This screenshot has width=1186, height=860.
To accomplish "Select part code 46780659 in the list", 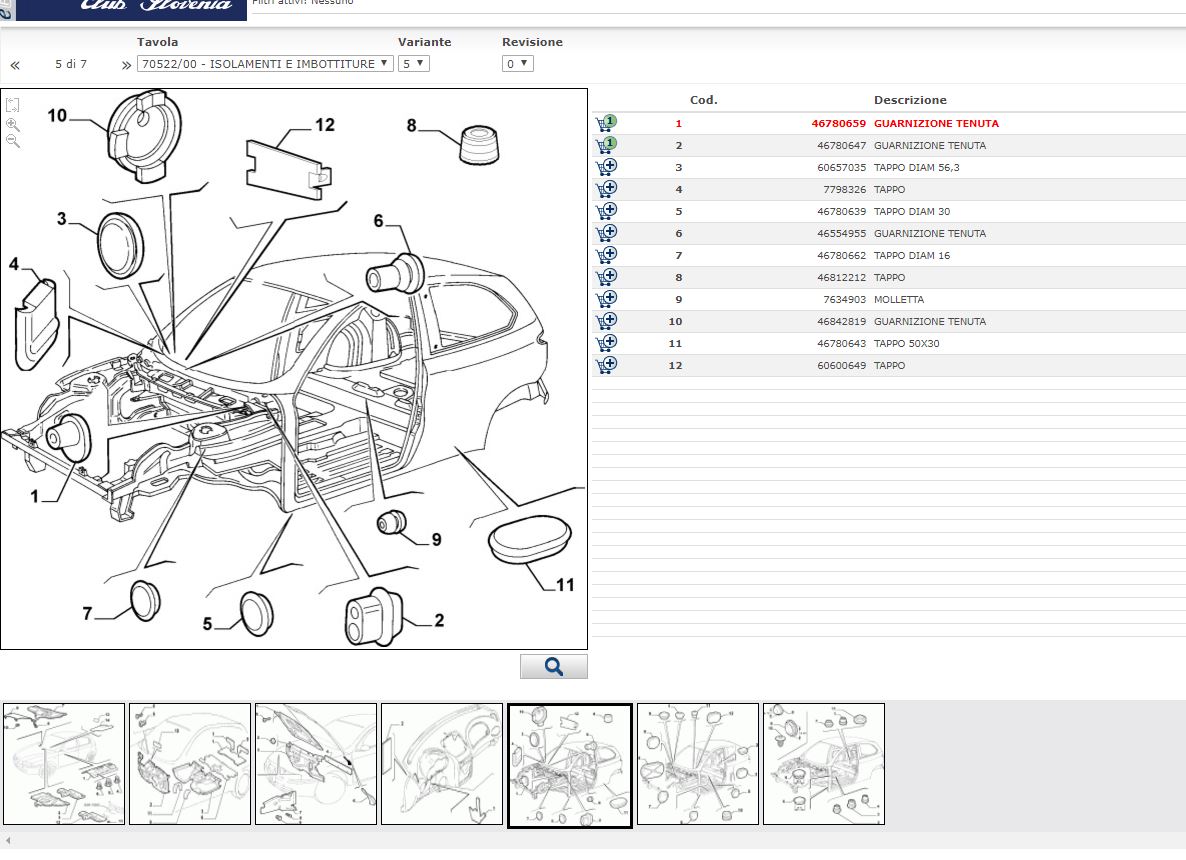I will click(838, 124).
